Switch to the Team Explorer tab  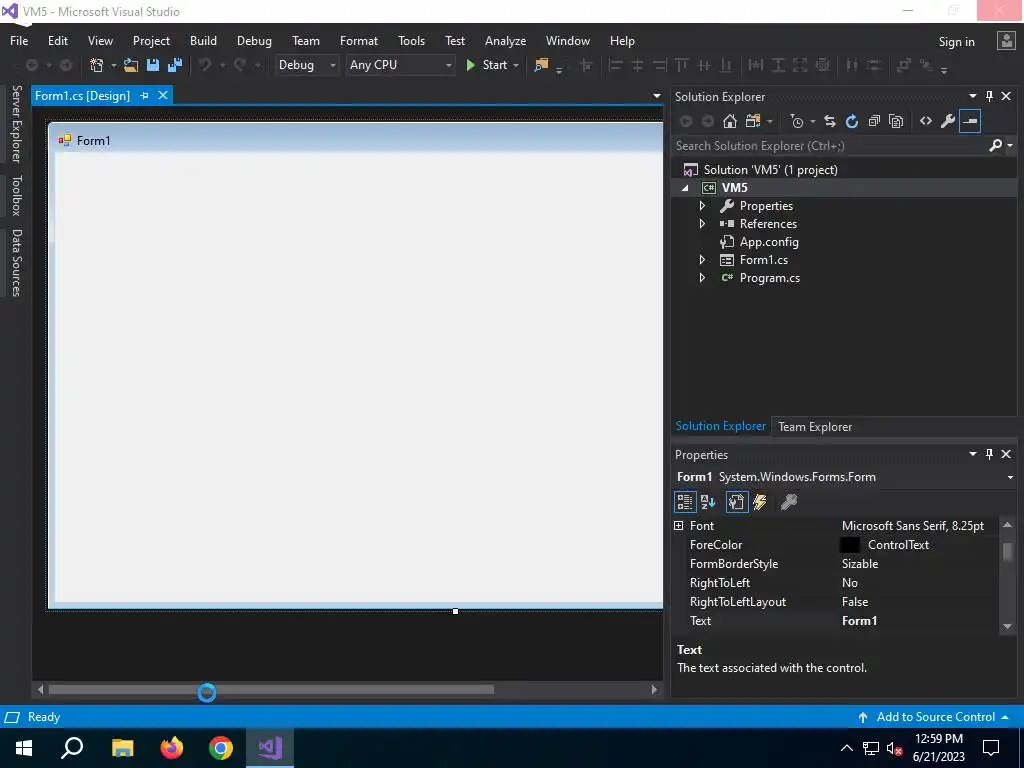point(814,426)
